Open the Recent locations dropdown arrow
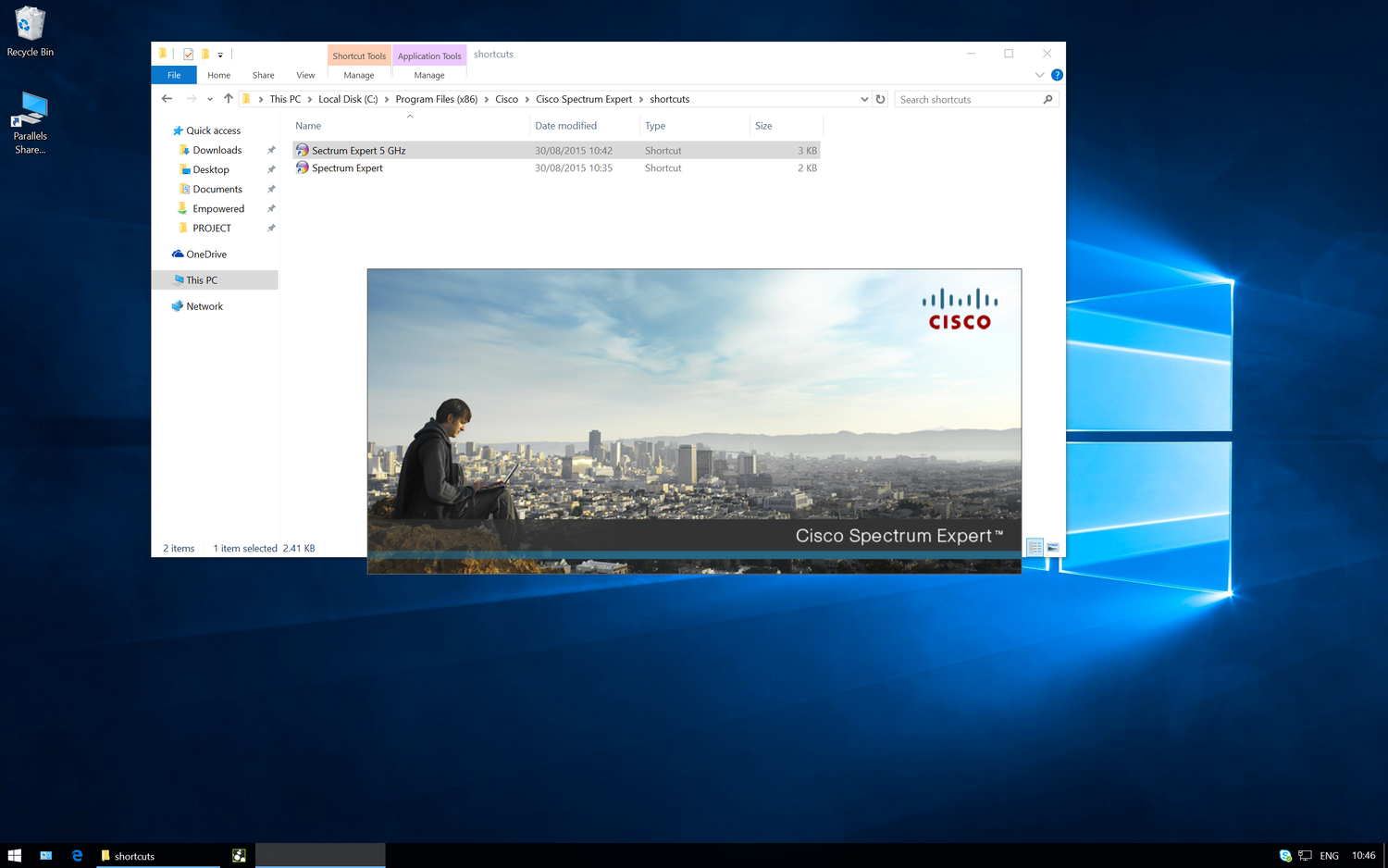This screenshot has width=1388, height=868. (210, 99)
